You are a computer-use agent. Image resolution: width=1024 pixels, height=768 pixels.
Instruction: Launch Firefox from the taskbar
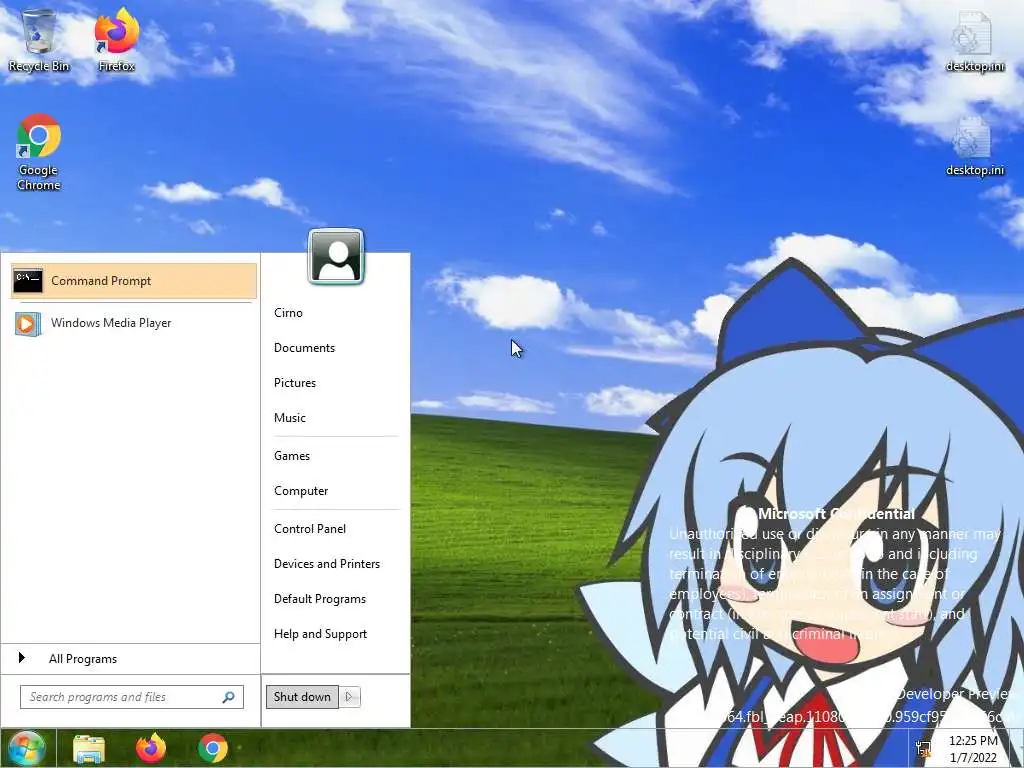[x=151, y=748]
